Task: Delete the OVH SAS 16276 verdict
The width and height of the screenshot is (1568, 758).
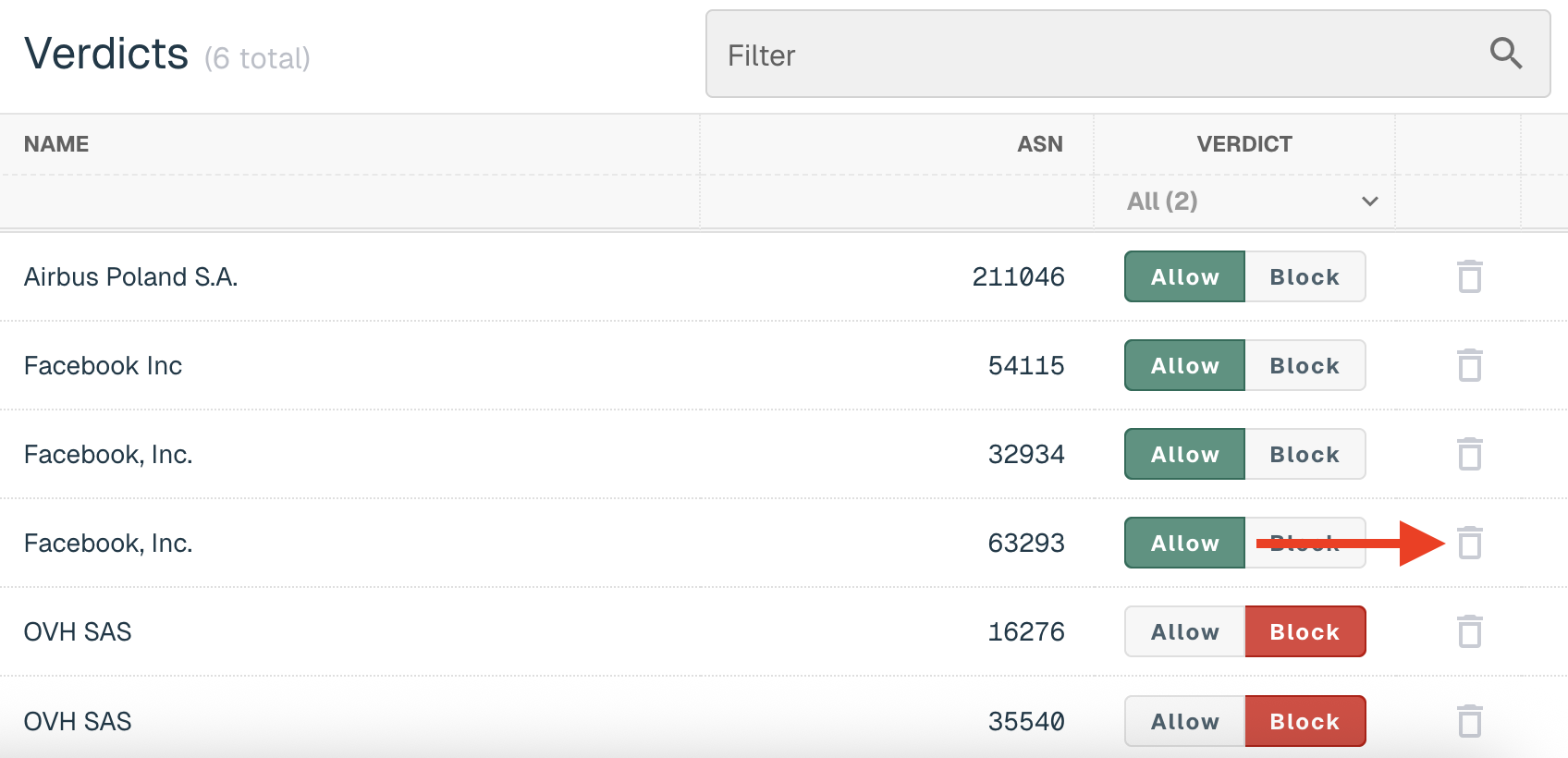Action: pos(1470,631)
